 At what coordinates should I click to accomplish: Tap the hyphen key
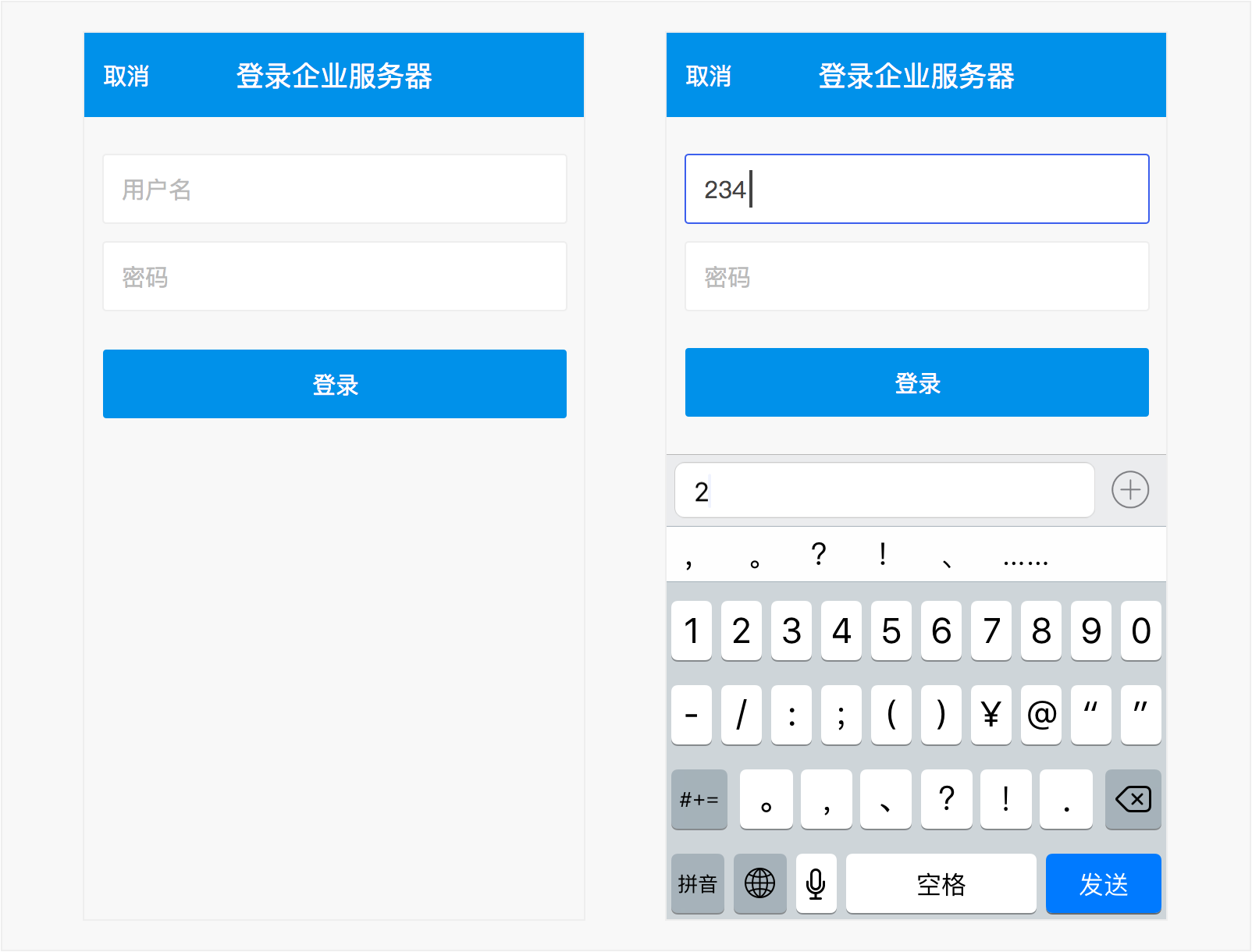[692, 715]
